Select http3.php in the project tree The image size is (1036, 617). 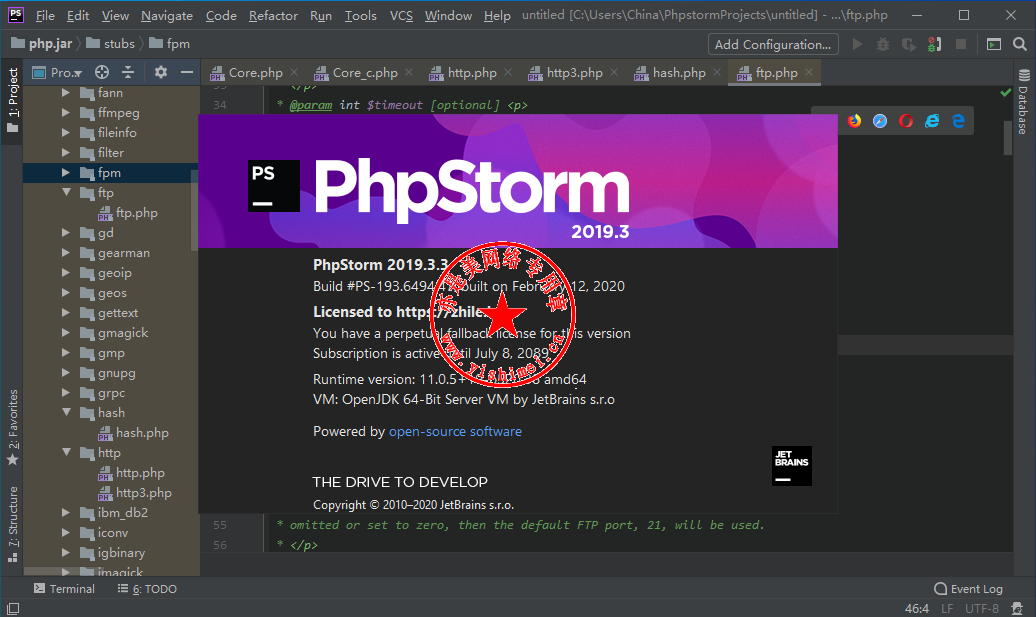pos(135,493)
